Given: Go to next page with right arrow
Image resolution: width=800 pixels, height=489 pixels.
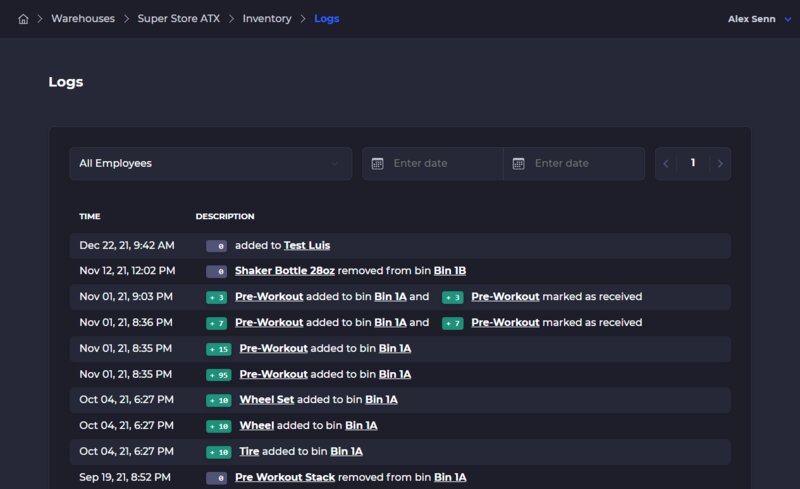Looking at the screenshot, I should (719, 163).
